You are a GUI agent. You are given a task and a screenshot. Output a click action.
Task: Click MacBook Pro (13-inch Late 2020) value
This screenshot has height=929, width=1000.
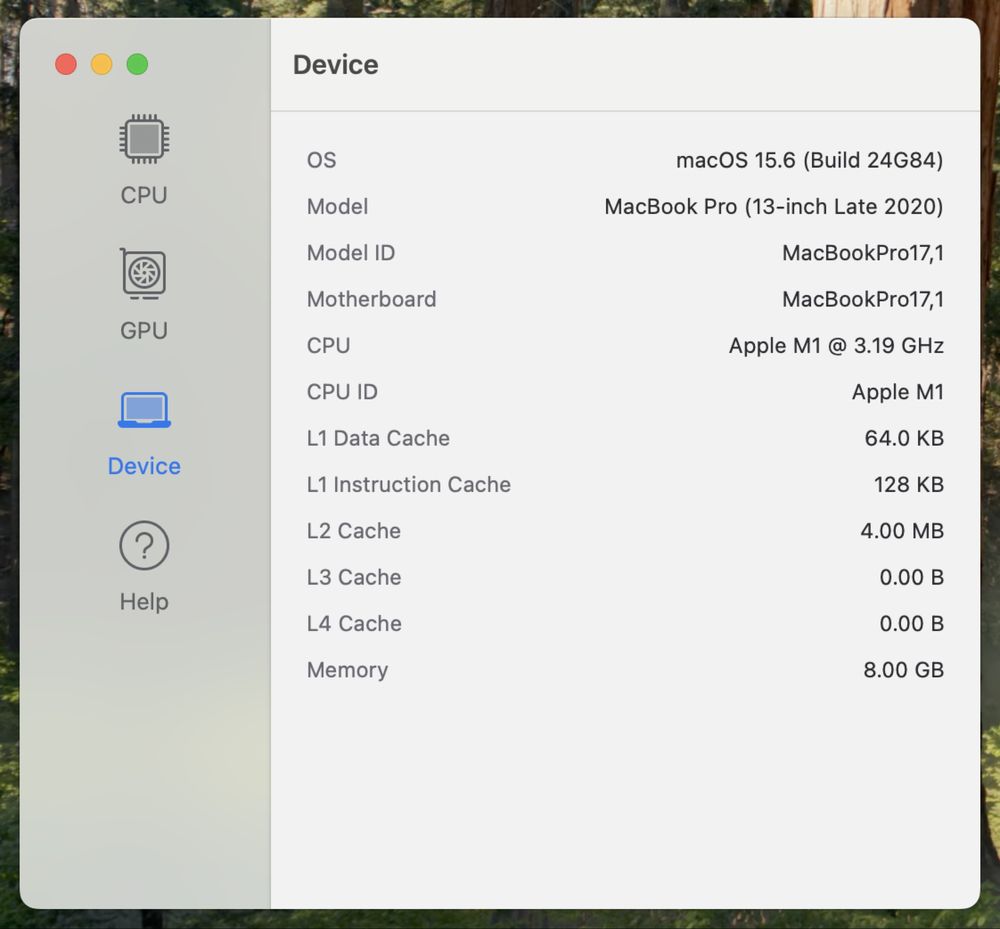pos(774,207)
